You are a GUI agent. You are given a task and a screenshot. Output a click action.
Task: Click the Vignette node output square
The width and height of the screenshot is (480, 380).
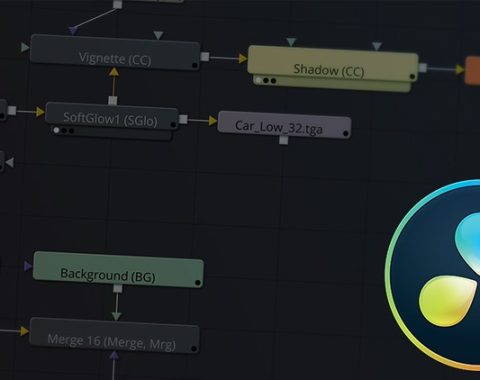(205, 57)
